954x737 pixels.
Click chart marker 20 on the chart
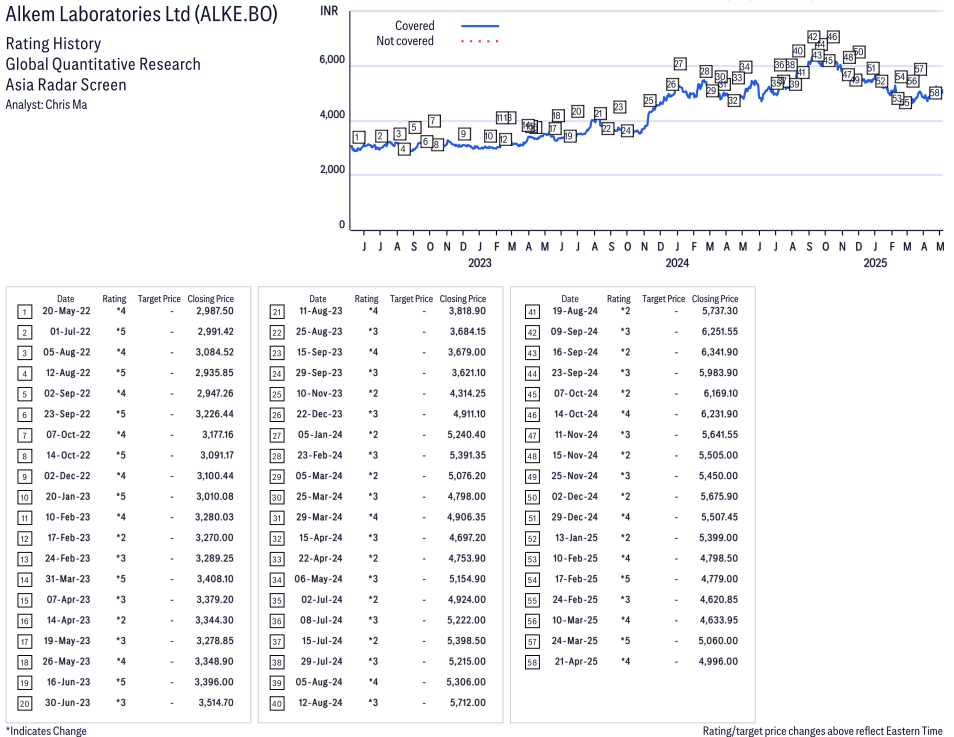click(x=577, y=111)
